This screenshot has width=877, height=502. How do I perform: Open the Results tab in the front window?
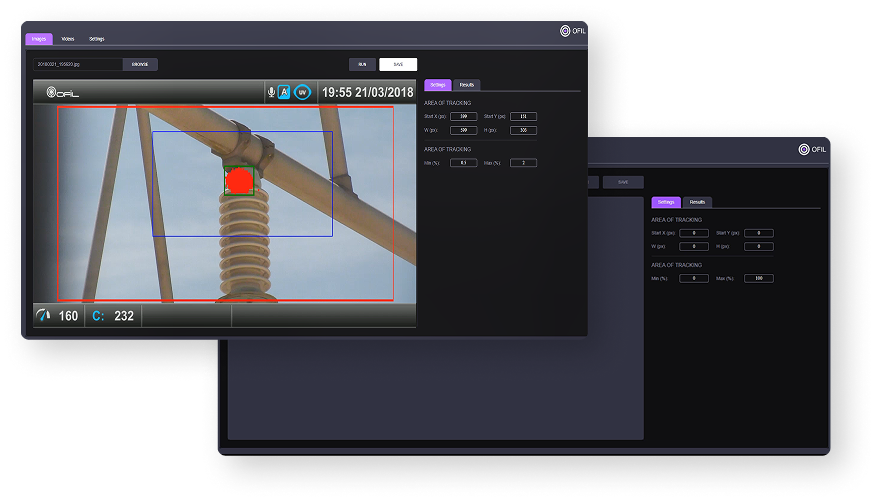[467, 85]
